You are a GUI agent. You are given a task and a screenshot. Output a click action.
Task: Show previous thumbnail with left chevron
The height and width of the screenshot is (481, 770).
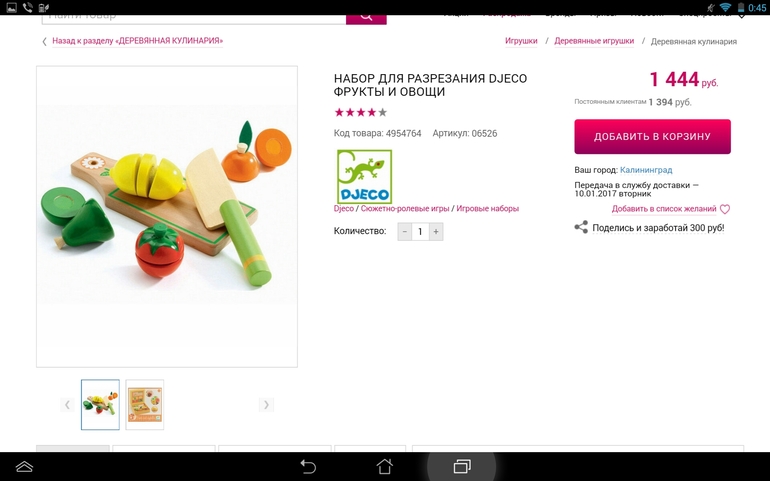67,405
